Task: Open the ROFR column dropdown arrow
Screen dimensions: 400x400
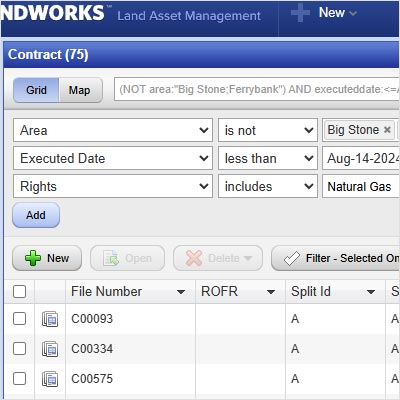Action: click(271, 292)
